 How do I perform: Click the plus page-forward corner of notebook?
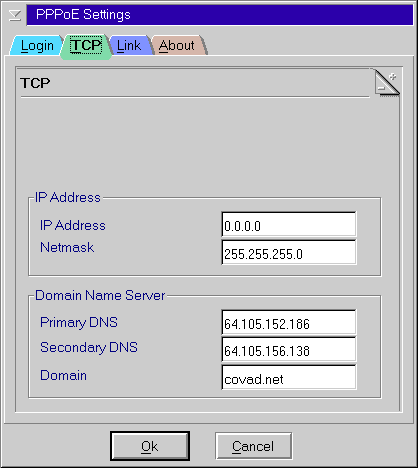(x=392, y=77)
